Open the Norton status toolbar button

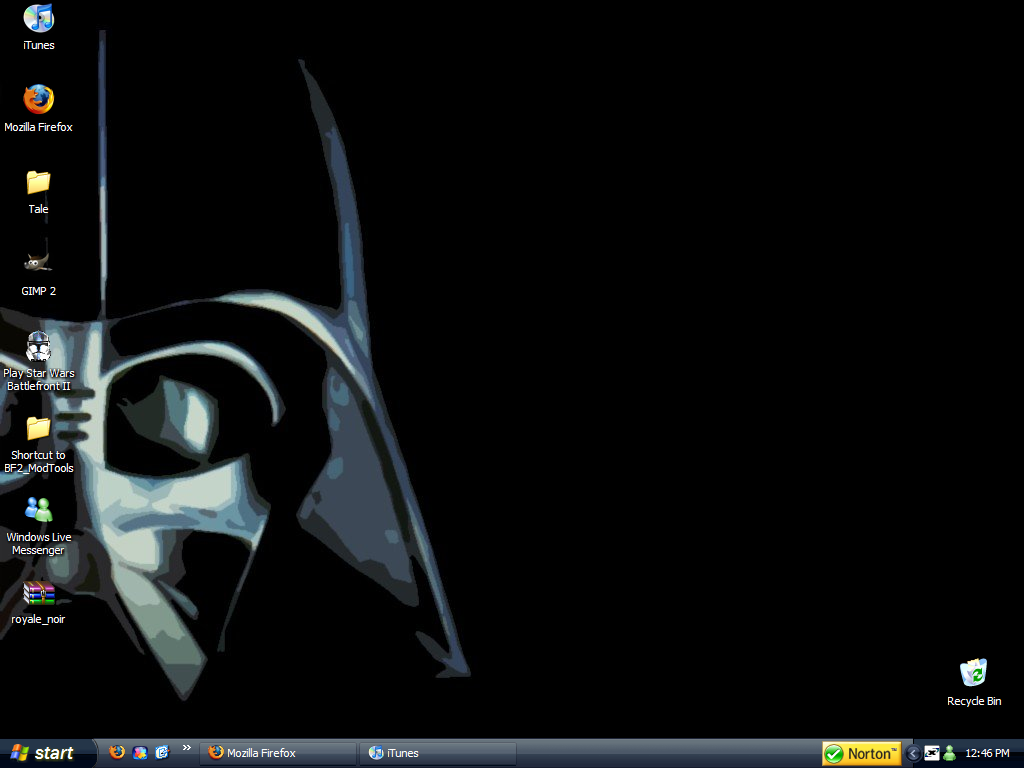pyautogui.click(x=861, y=754)
